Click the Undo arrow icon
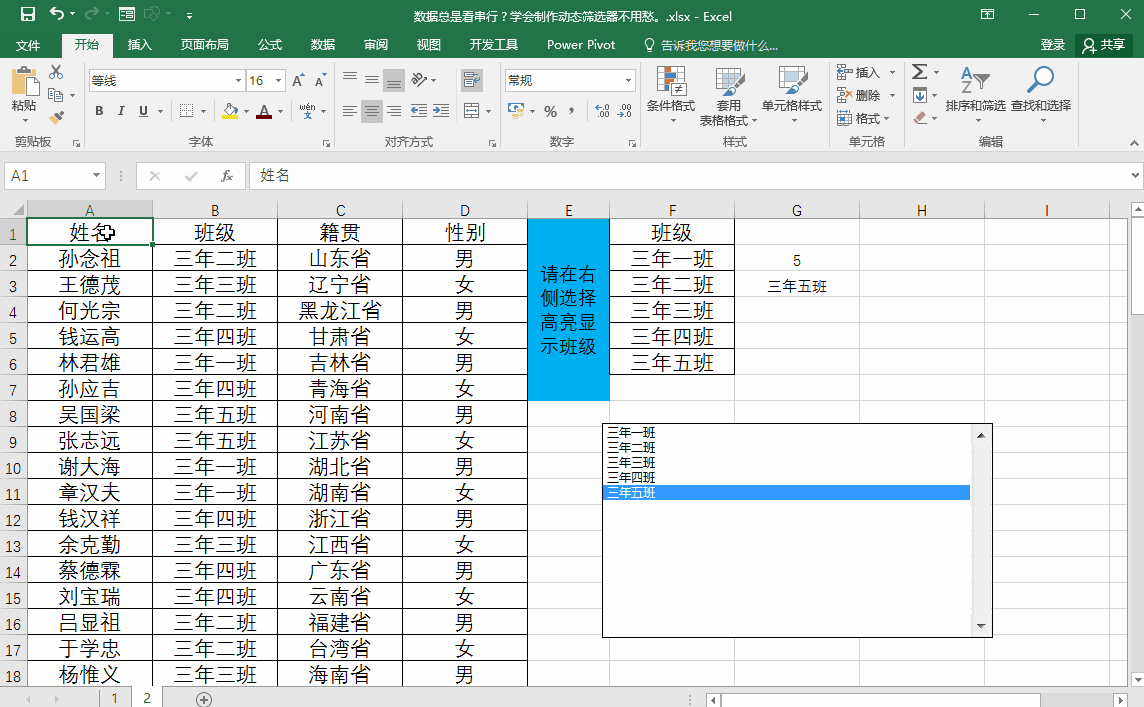1144x707 pixels. click(x=57, y=14)
